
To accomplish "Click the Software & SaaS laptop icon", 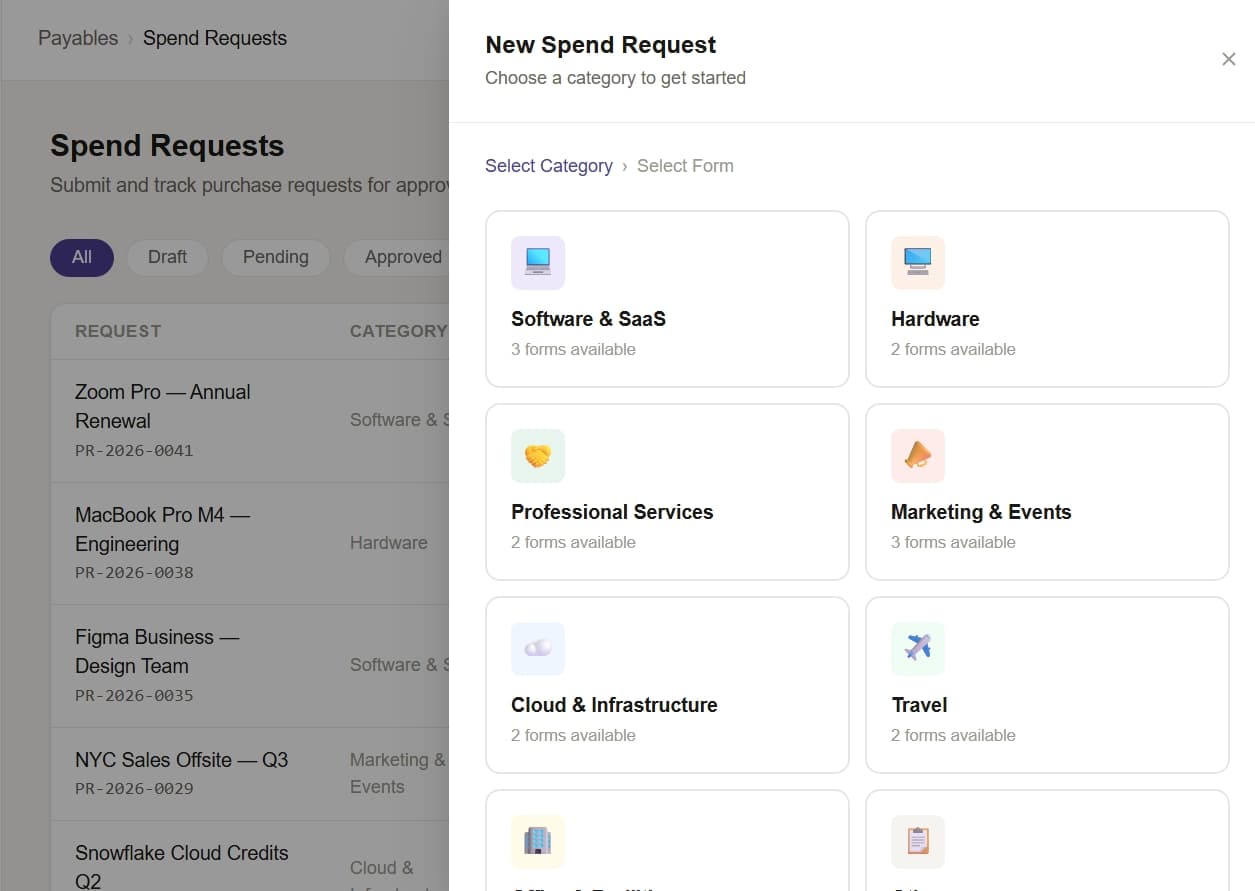I will coord(538,263).
